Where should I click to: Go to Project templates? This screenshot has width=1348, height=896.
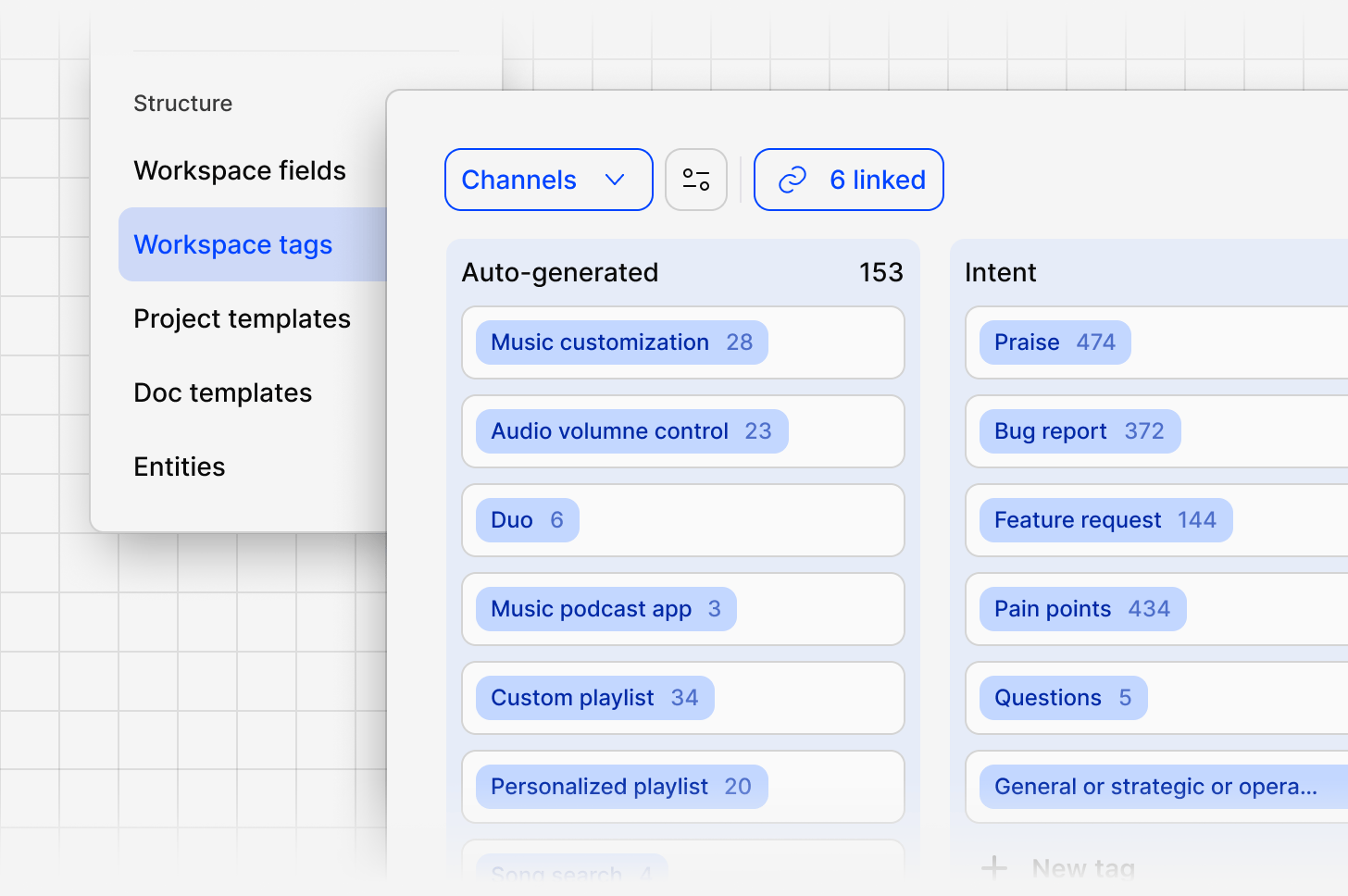coord(243,318)
